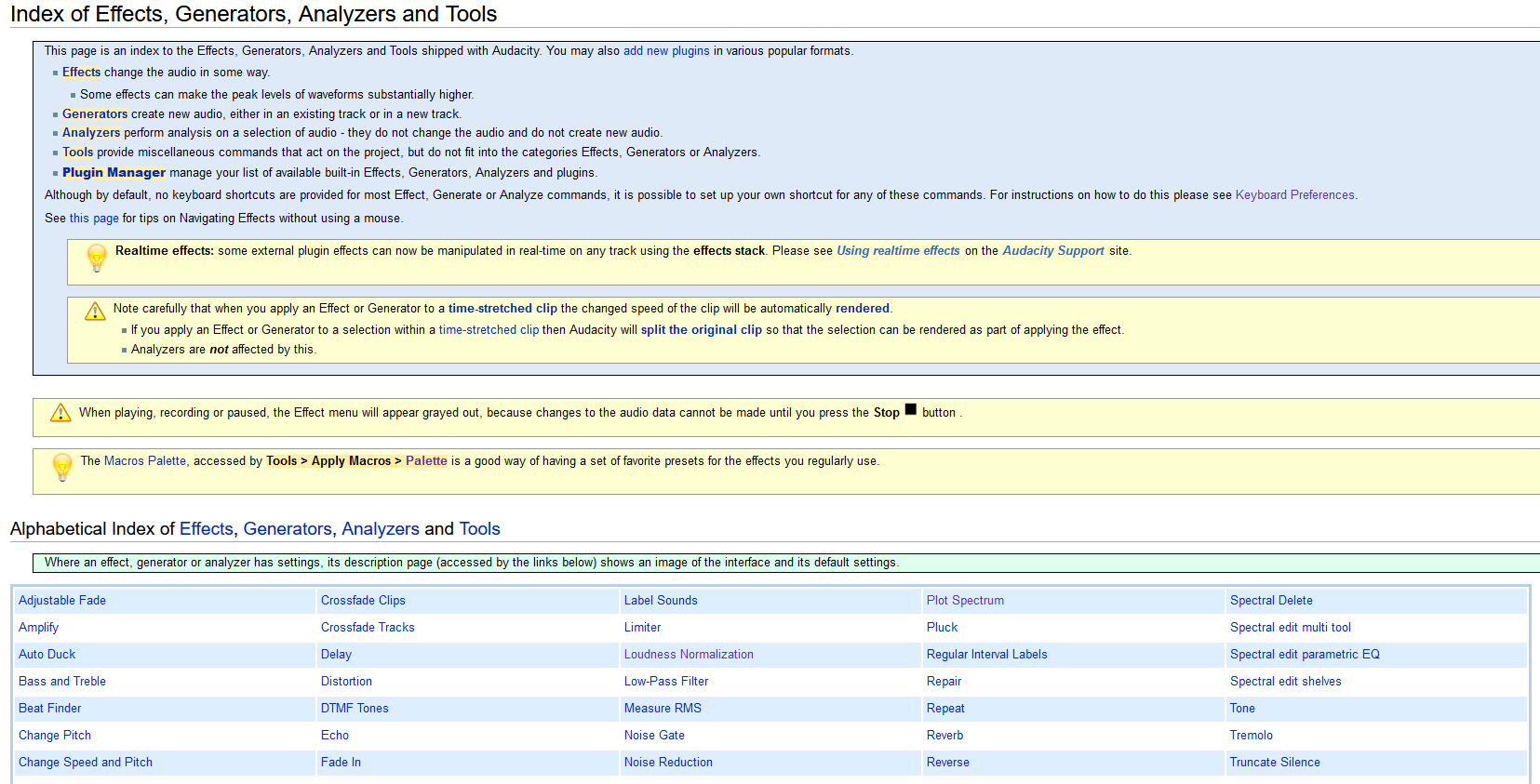
Task: Follow the 'rendered' link
Action: 862,309
